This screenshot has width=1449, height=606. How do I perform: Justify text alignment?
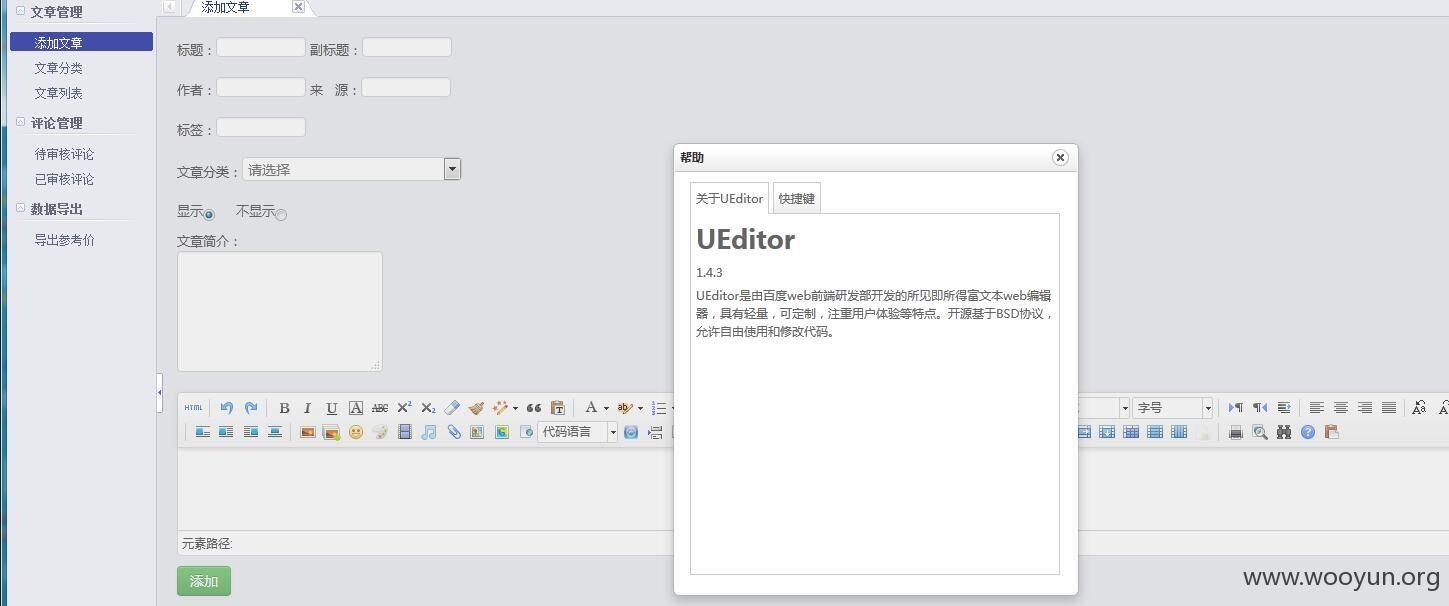[x=1388, y=407]
